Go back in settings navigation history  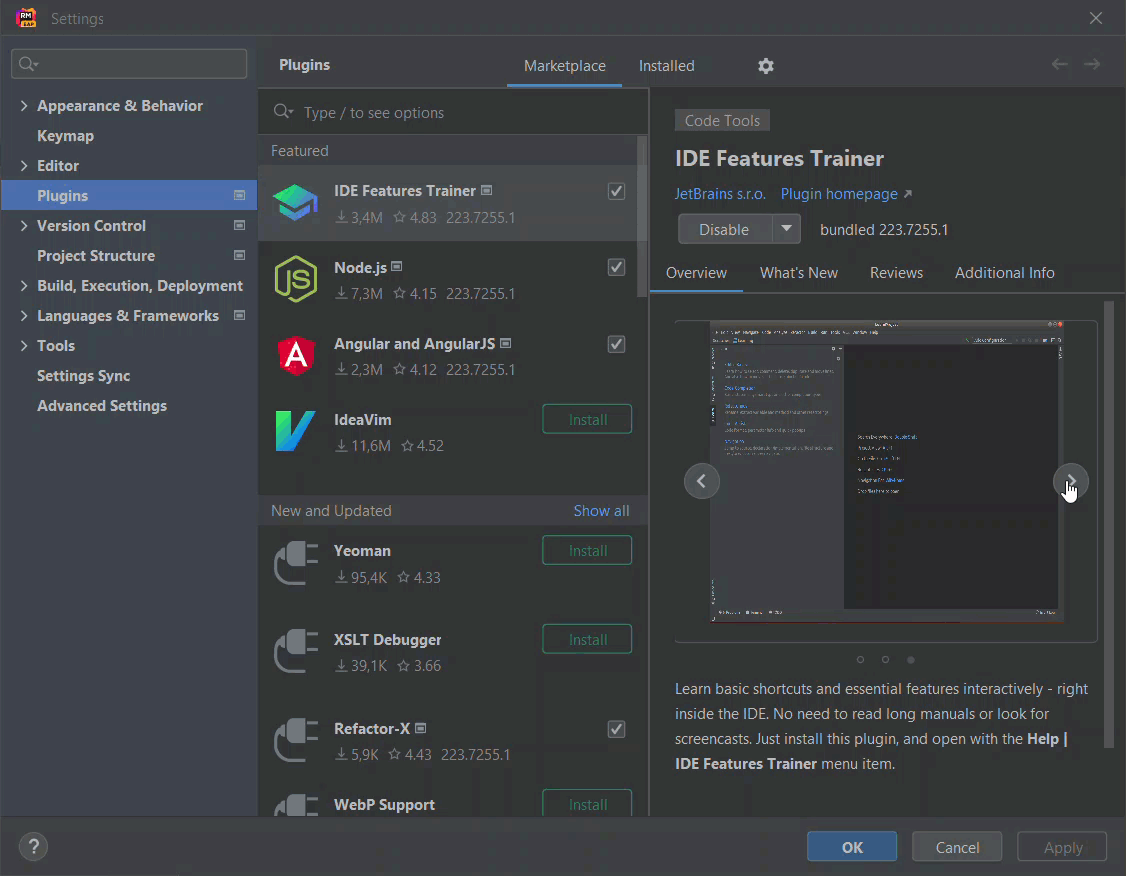pyautogui.click(x=1059, y=65)
